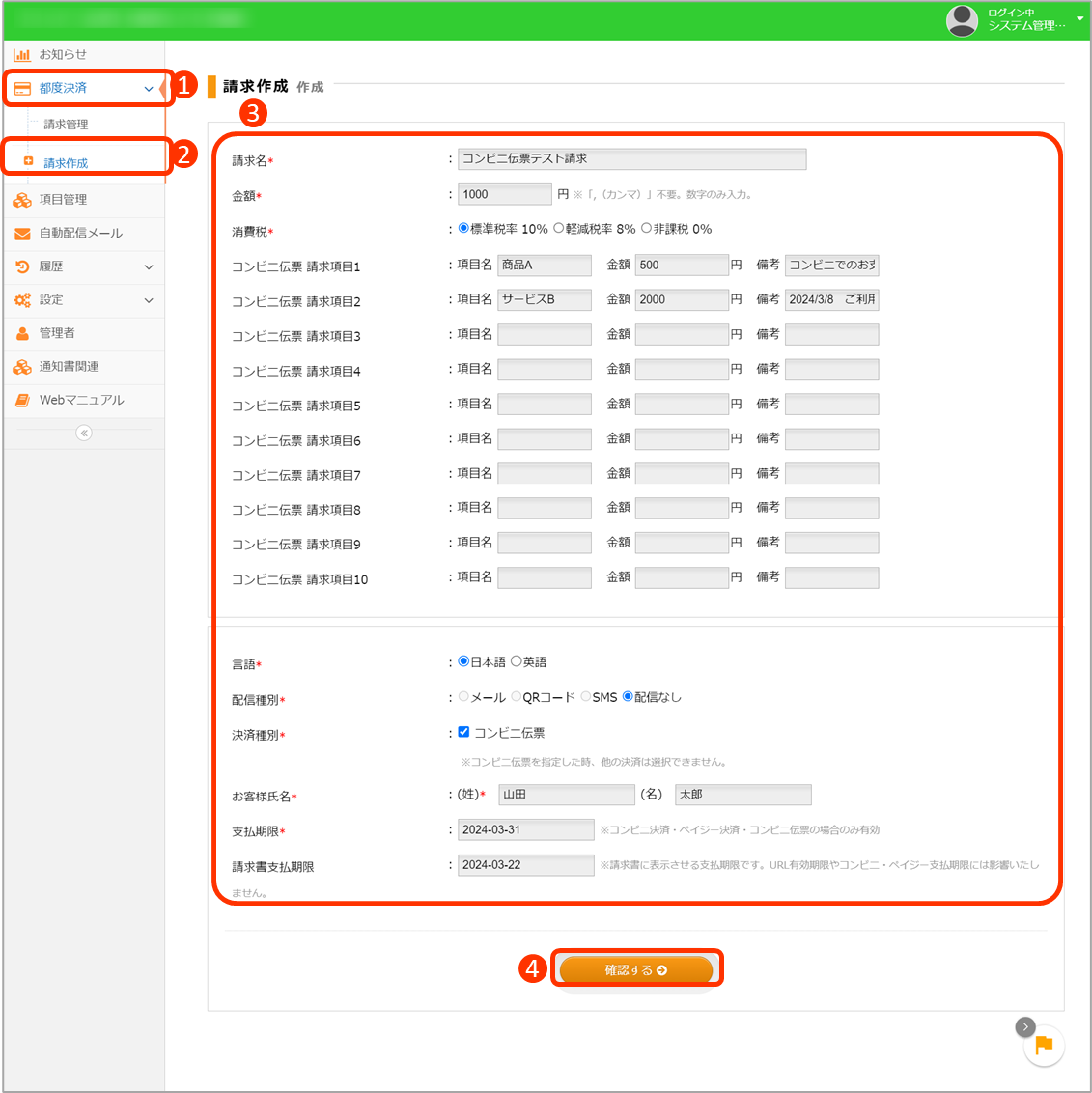Image resolution: width=1092 pixels, height=1093 pixels.
Task: Uncheck the コンビニ伝票 payment checkbox
Action: (x=463, y=732)
